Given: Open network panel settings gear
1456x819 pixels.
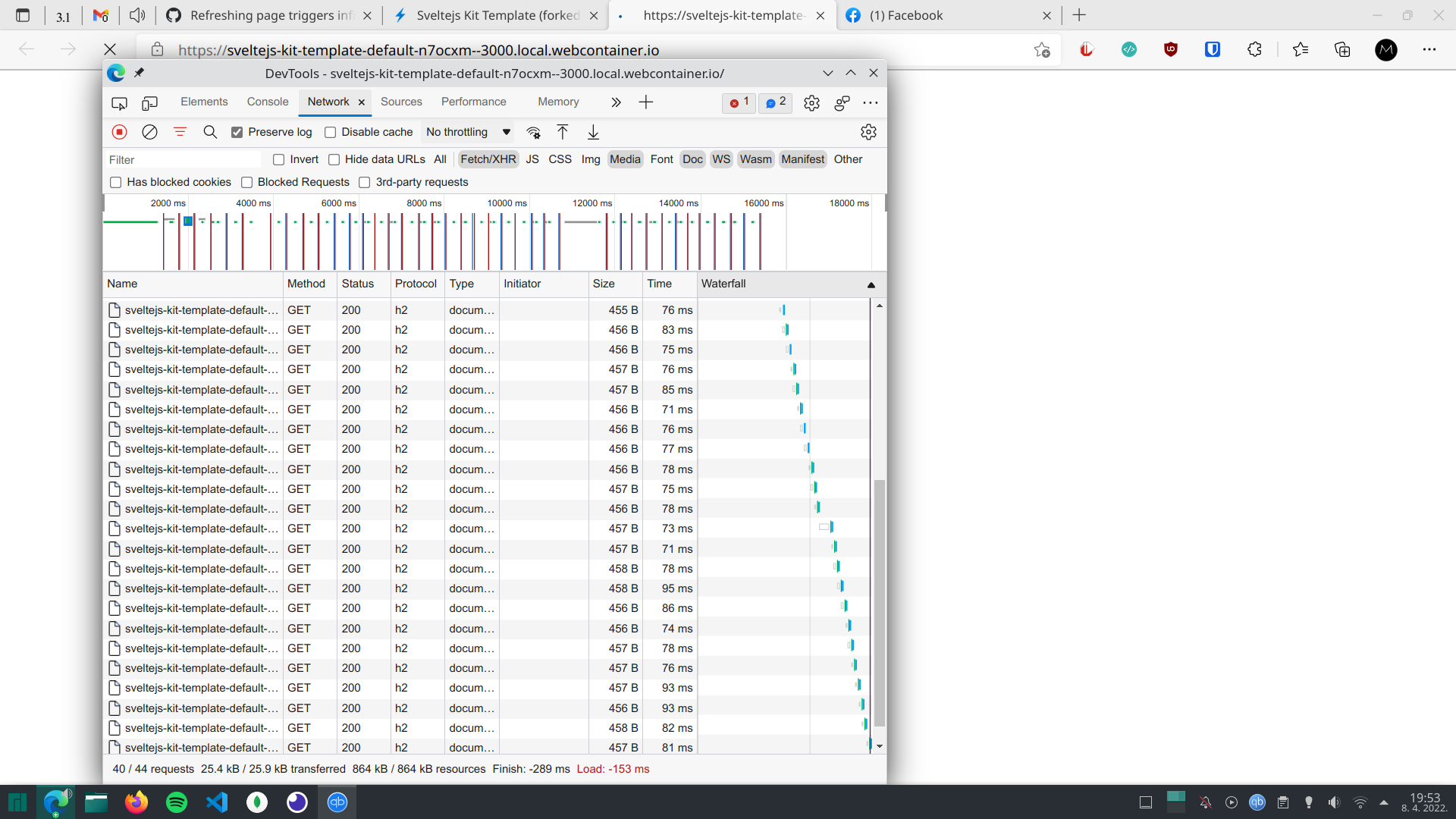Looking at the screenshot, I should [x=868, y=132].
